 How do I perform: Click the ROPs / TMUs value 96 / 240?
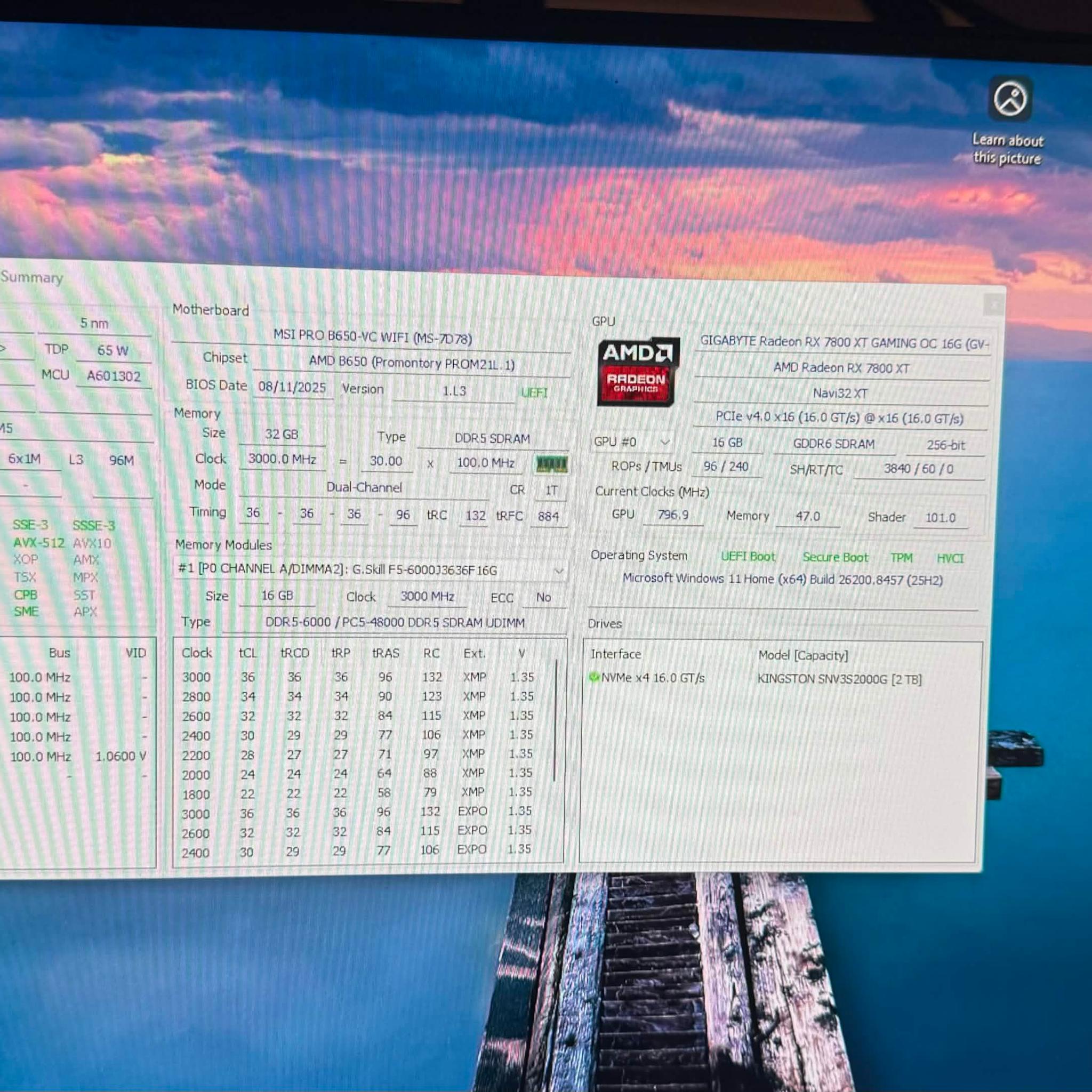726,467
